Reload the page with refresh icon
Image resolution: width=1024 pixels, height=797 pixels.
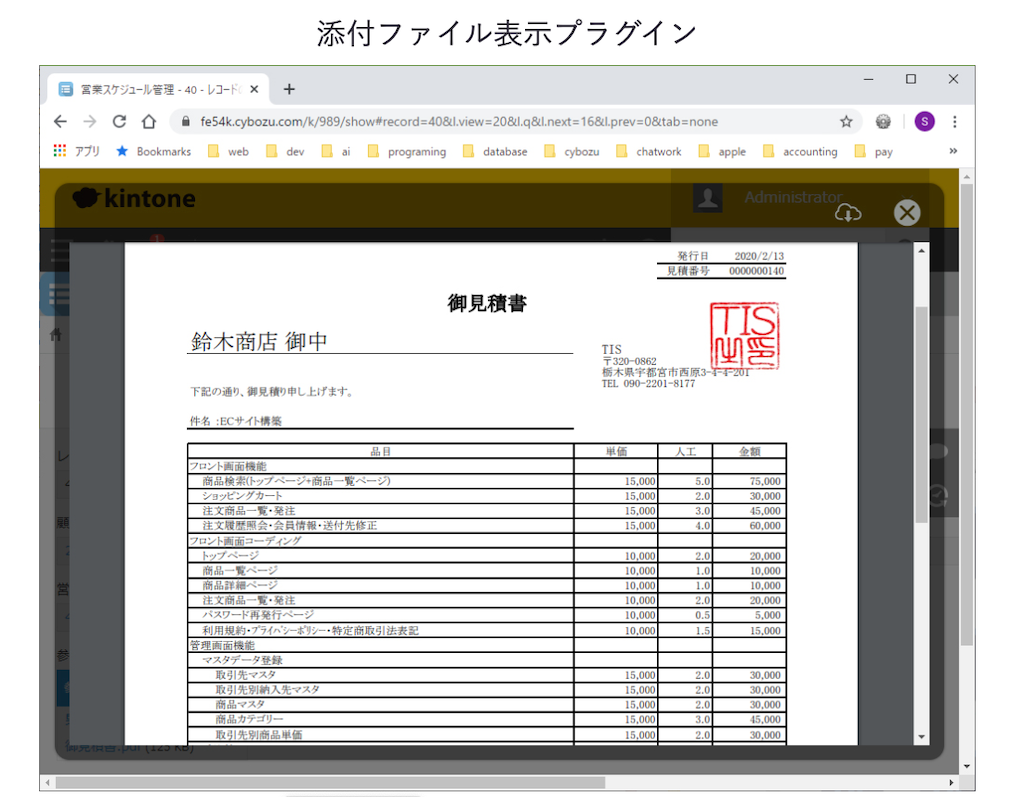click(119, 122)
